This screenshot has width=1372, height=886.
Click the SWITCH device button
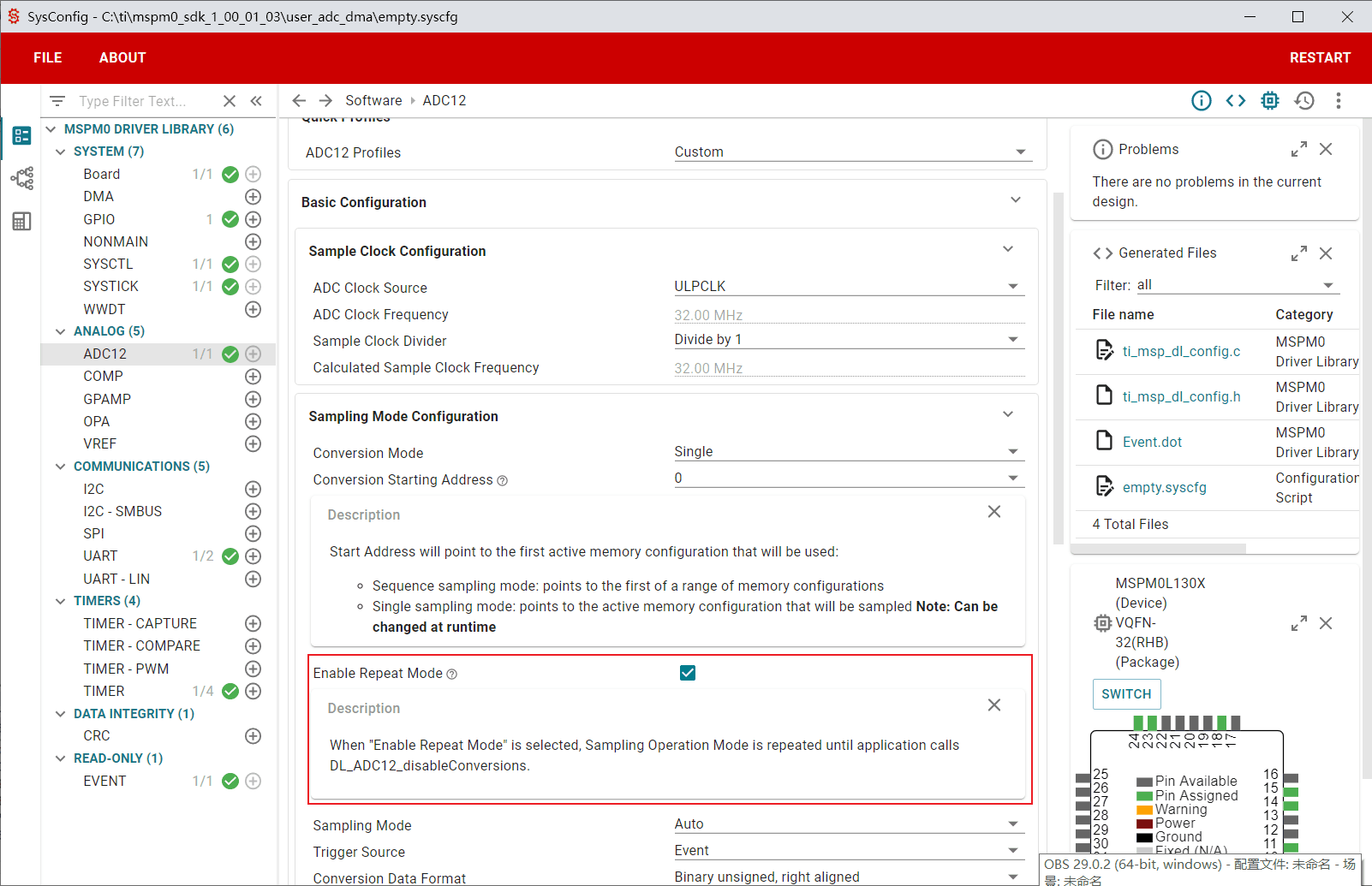click(1126, 694)
